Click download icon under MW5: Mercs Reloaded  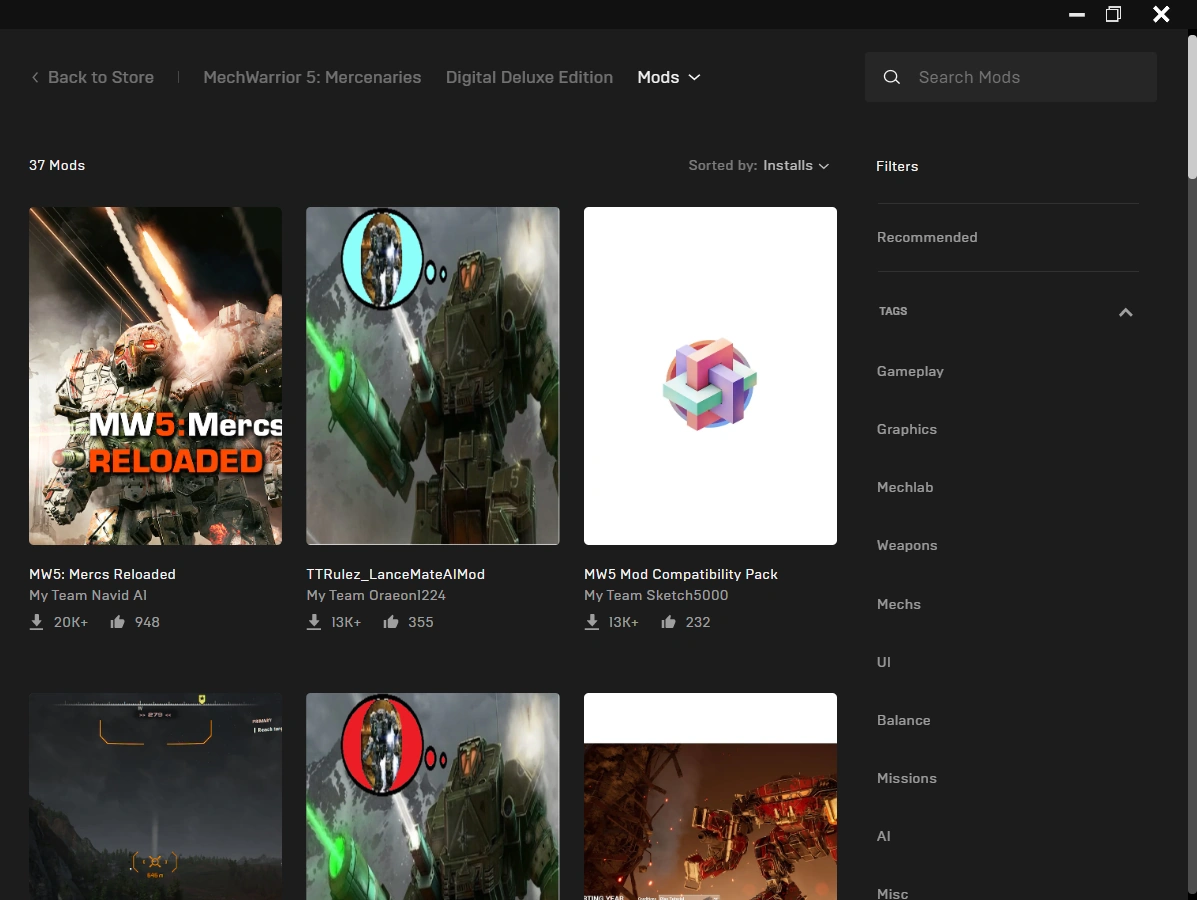coord(36,622)
